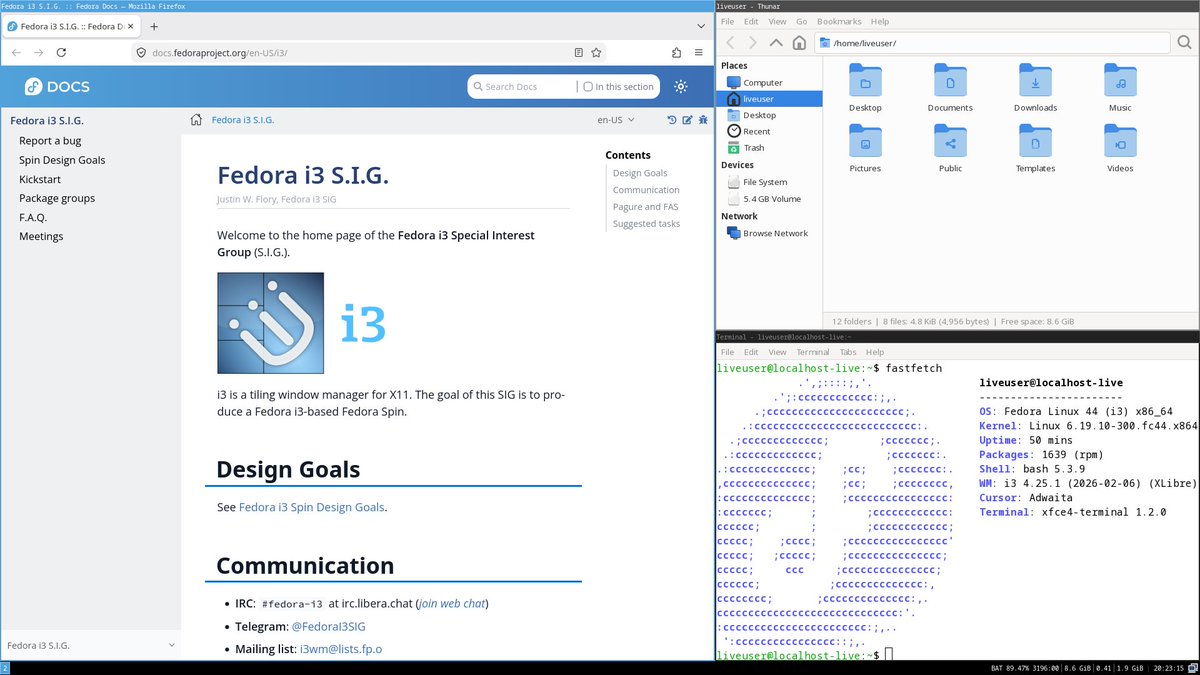Follow the 'Fedora i3 Spin Design Goals' link

[311, 507]
